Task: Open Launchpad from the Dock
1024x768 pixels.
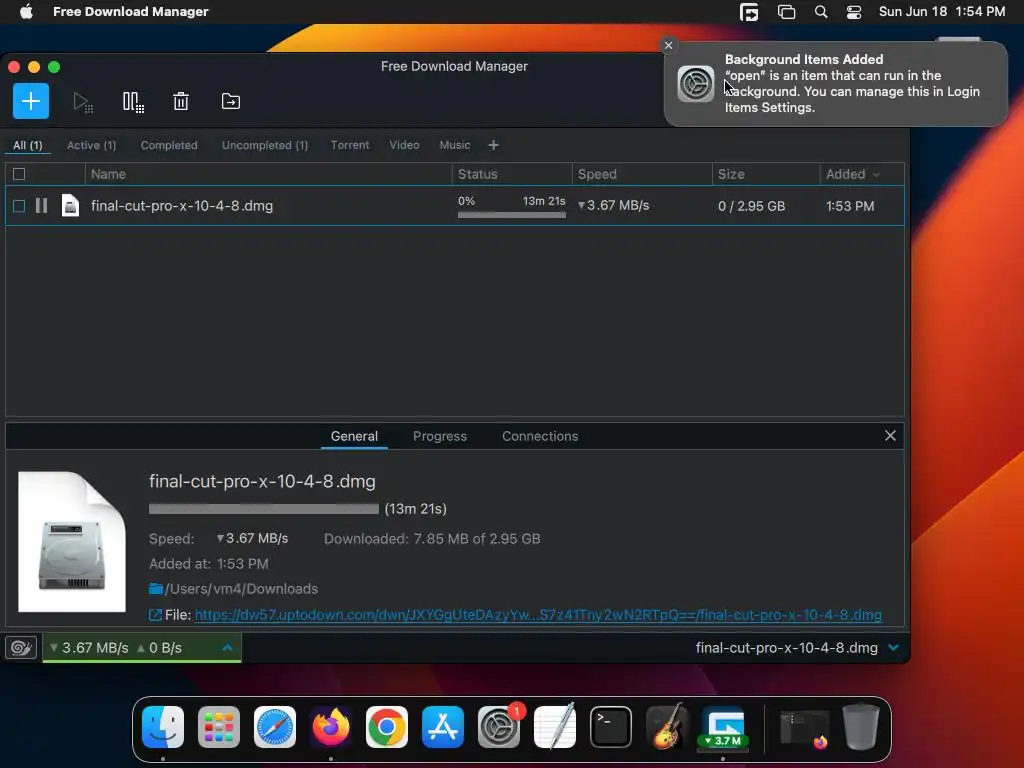Action: point(219,727)
